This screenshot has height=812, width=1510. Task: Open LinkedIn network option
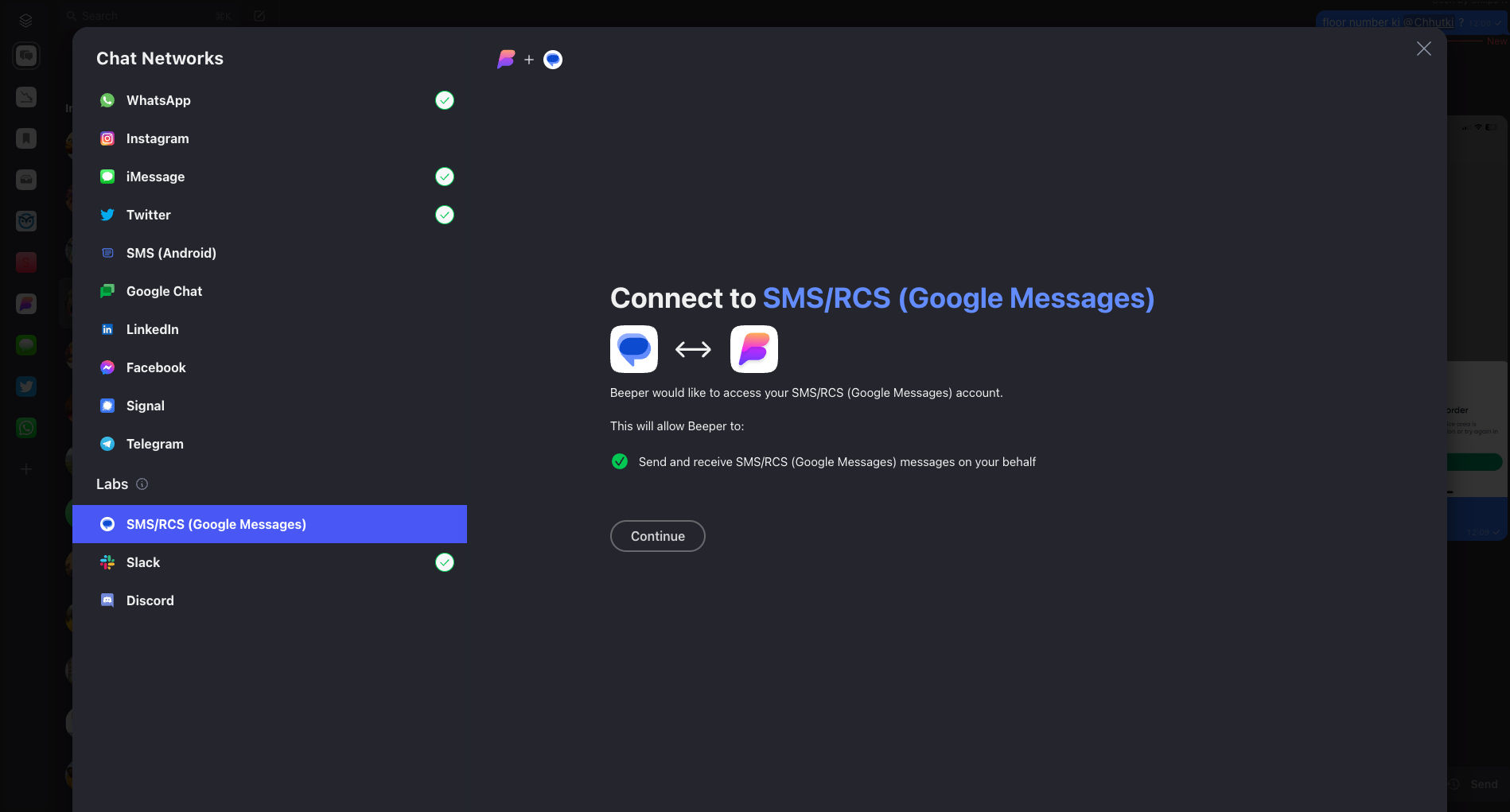click(270, 329)
